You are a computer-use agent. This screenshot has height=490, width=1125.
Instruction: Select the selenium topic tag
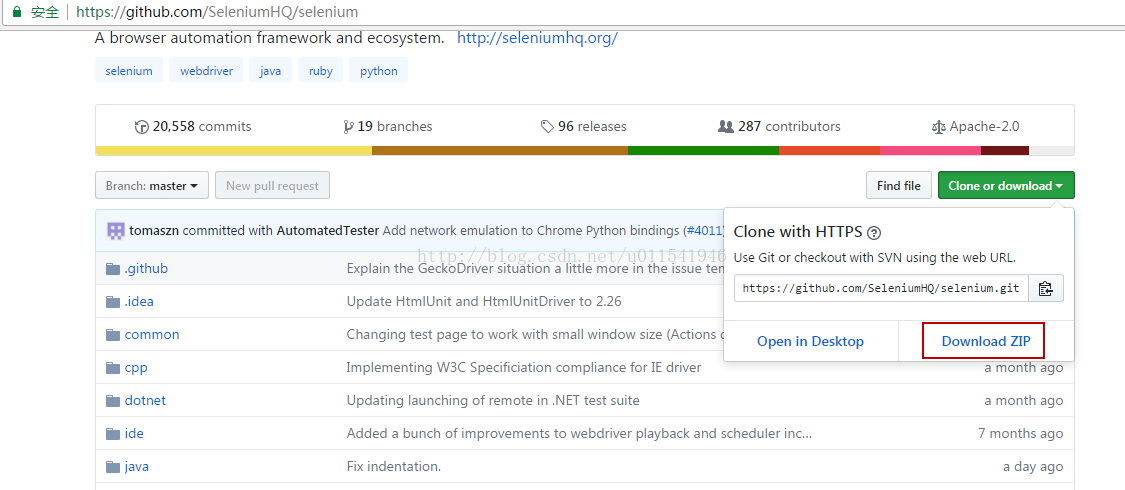[129, 71]
